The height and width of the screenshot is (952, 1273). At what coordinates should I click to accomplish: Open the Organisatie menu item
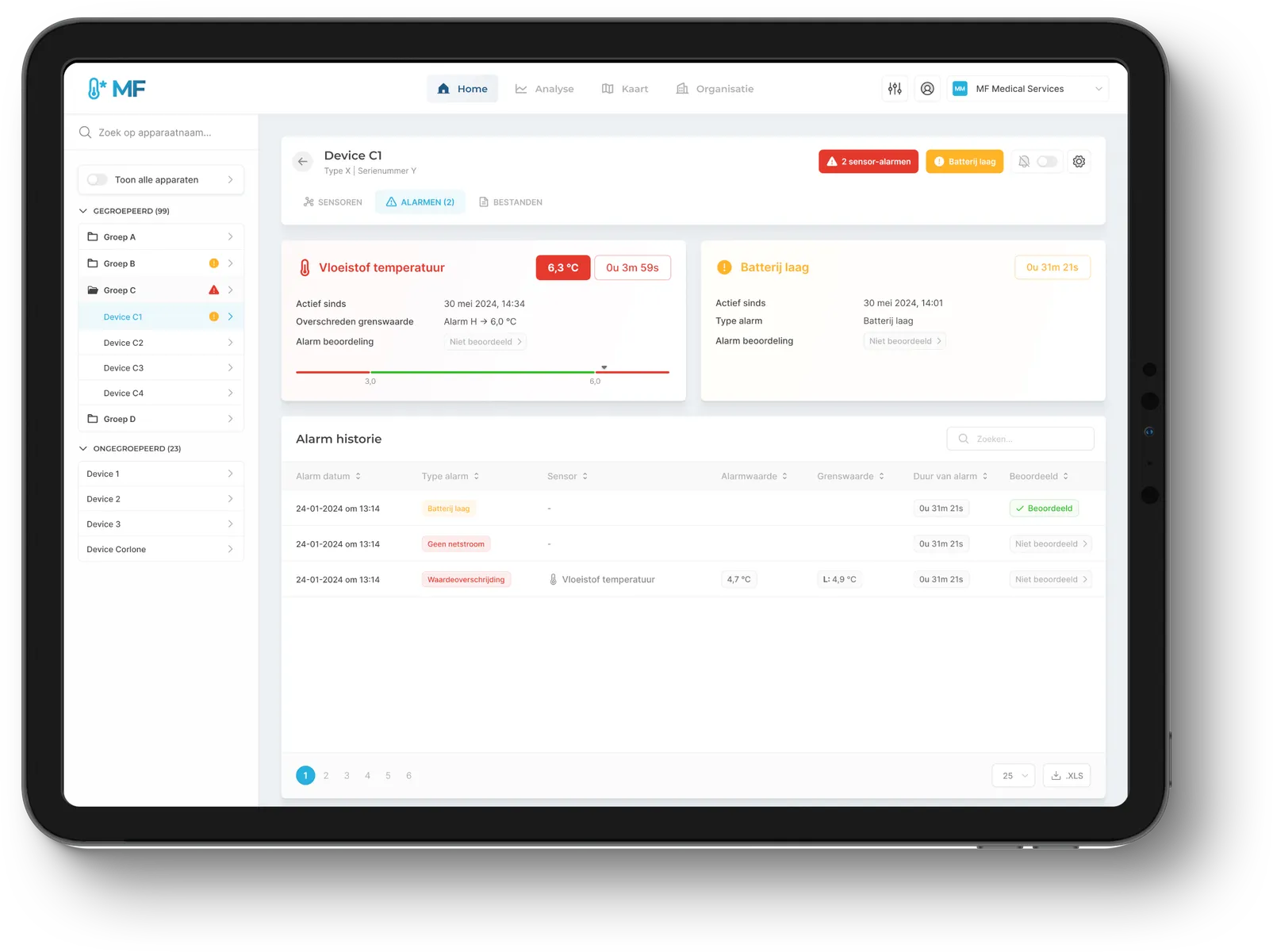tap(715, 89)
